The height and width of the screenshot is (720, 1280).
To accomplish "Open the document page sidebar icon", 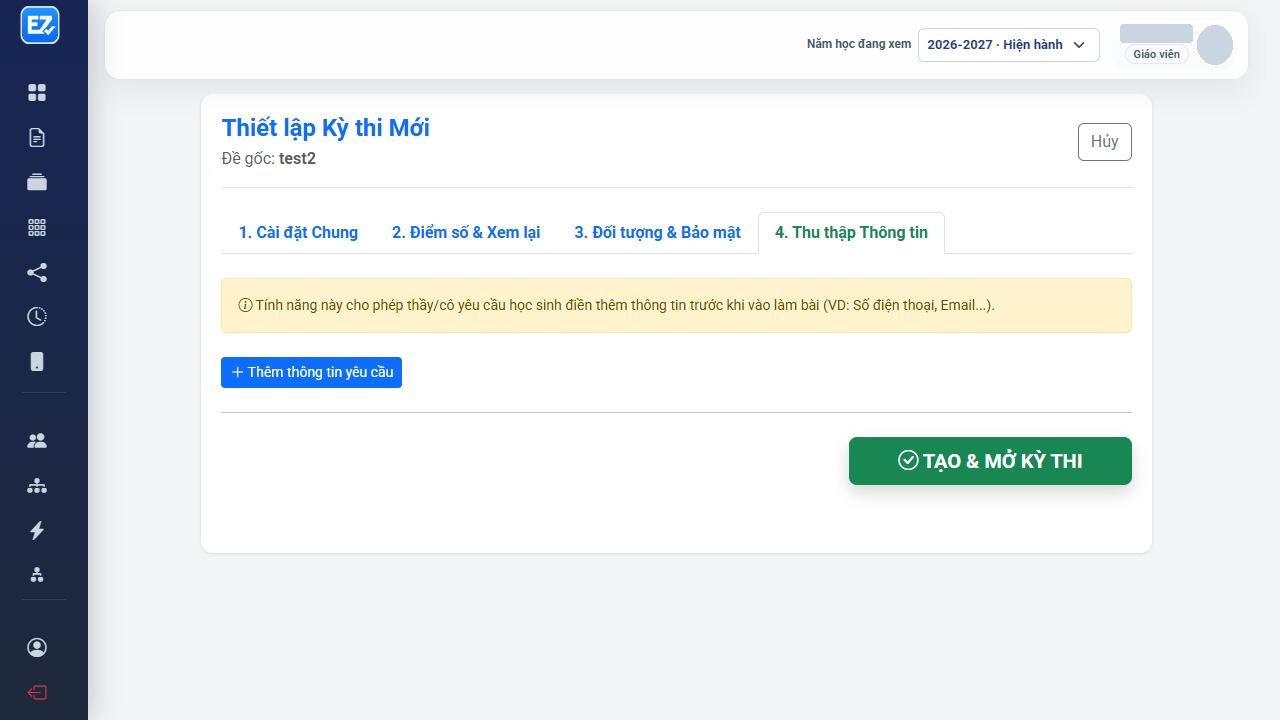I will point(37,138).
